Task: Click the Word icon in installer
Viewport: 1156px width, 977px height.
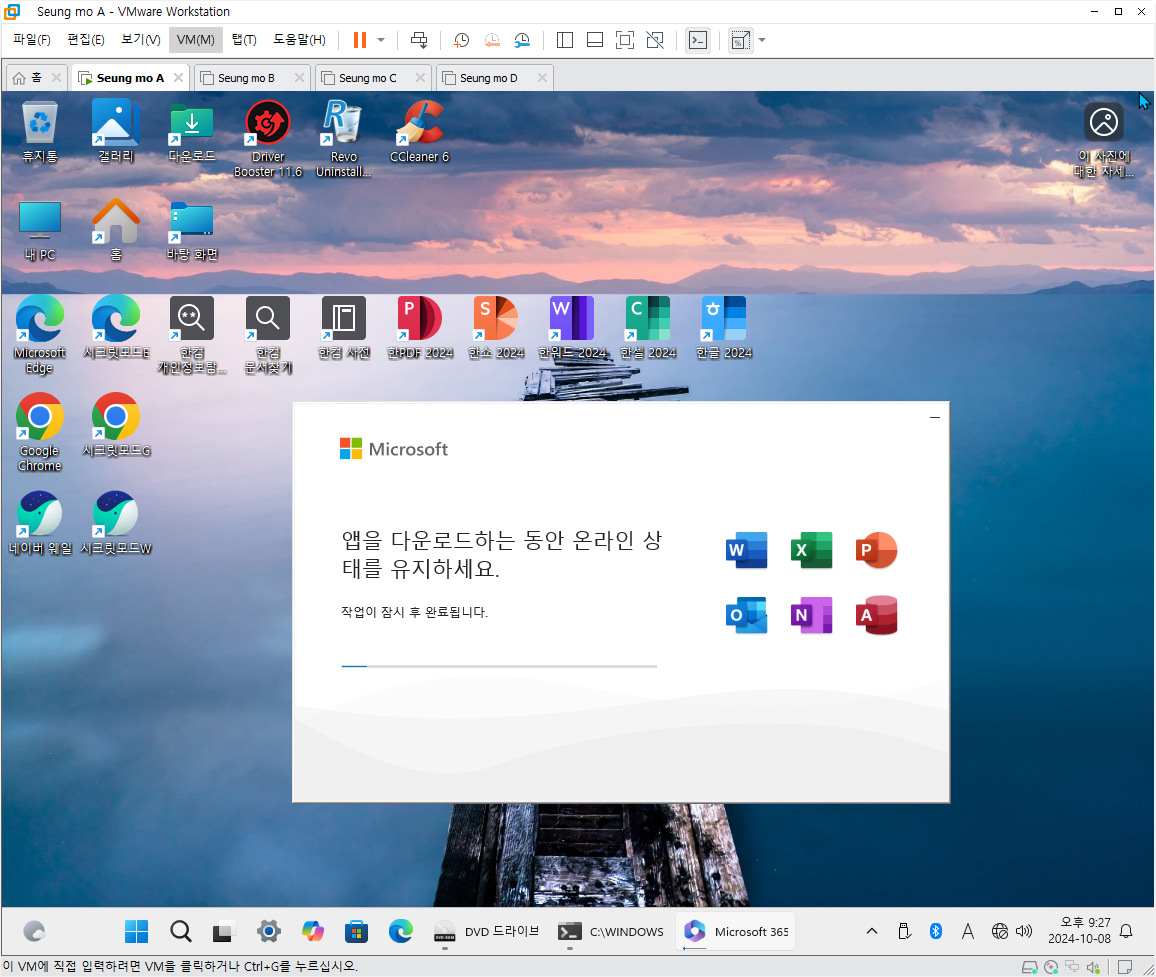Action: [746, 550]
